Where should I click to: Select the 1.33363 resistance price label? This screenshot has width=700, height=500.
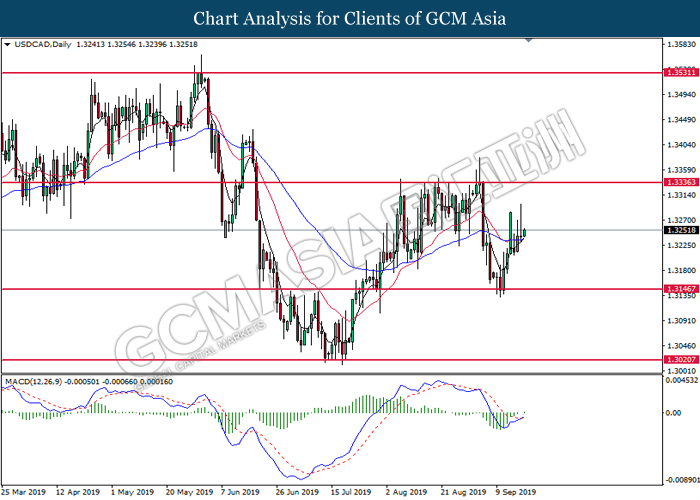pos(681,182)
